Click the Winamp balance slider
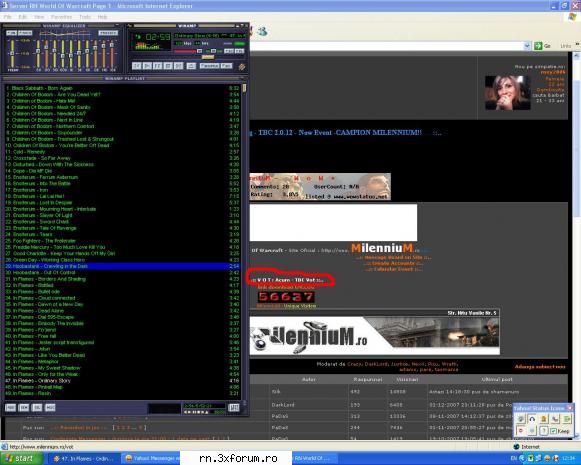This screenshot has height=465, width=581. pyautogui.click(x=213, y=51)
